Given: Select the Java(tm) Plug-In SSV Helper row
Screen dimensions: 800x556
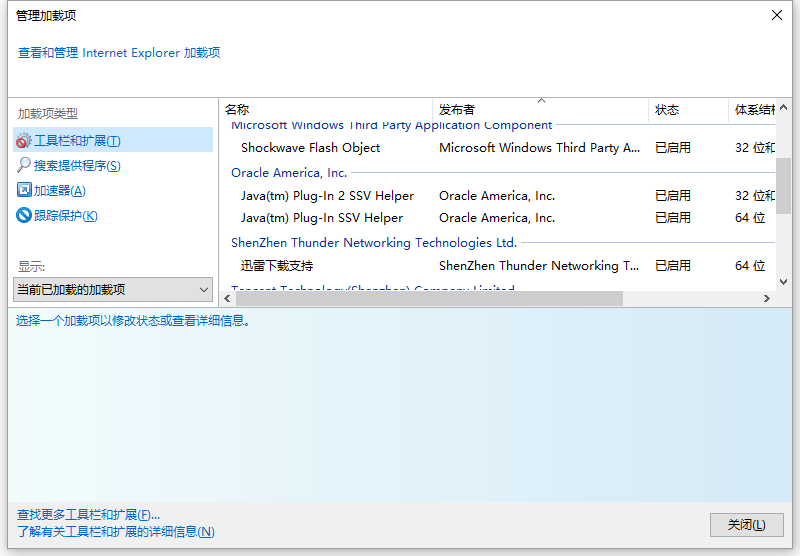Looking at the screenshot, I should (x=322, y=218).
